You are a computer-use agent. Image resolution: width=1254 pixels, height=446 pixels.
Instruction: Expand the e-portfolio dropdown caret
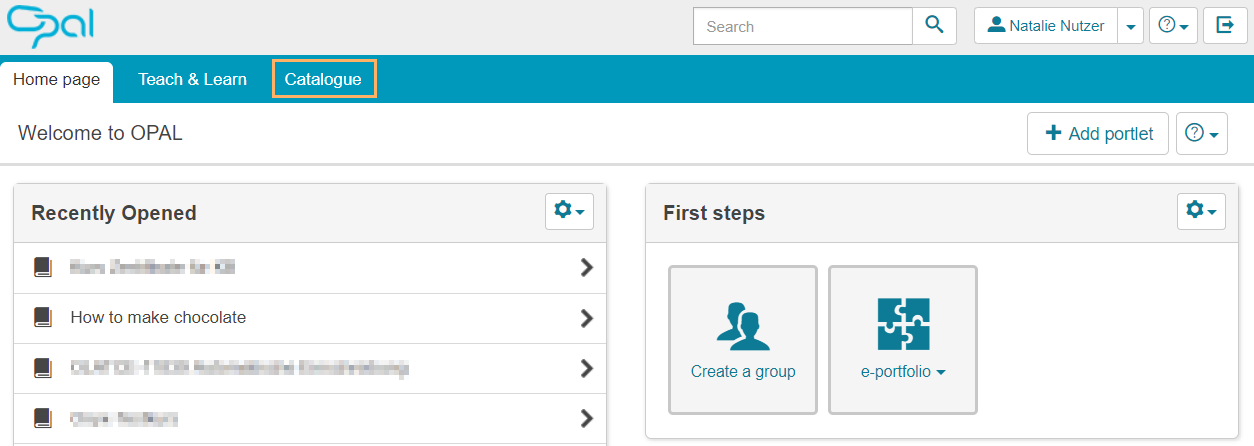pyautogui.click(x=941, y=372)
